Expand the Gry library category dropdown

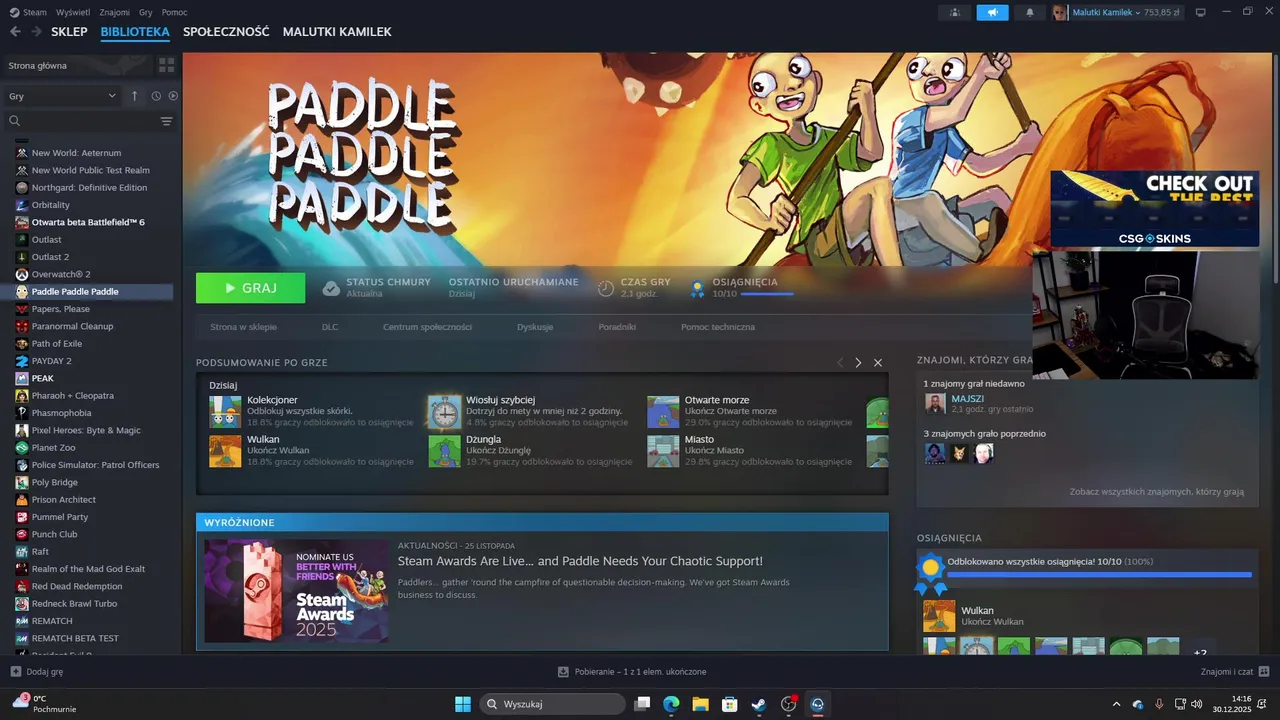(62, 96)
